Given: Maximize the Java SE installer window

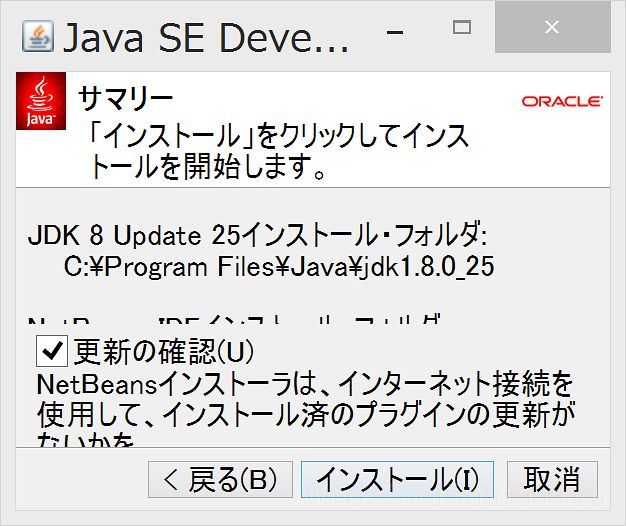Looking at the screenshot, I should (462, 27).
